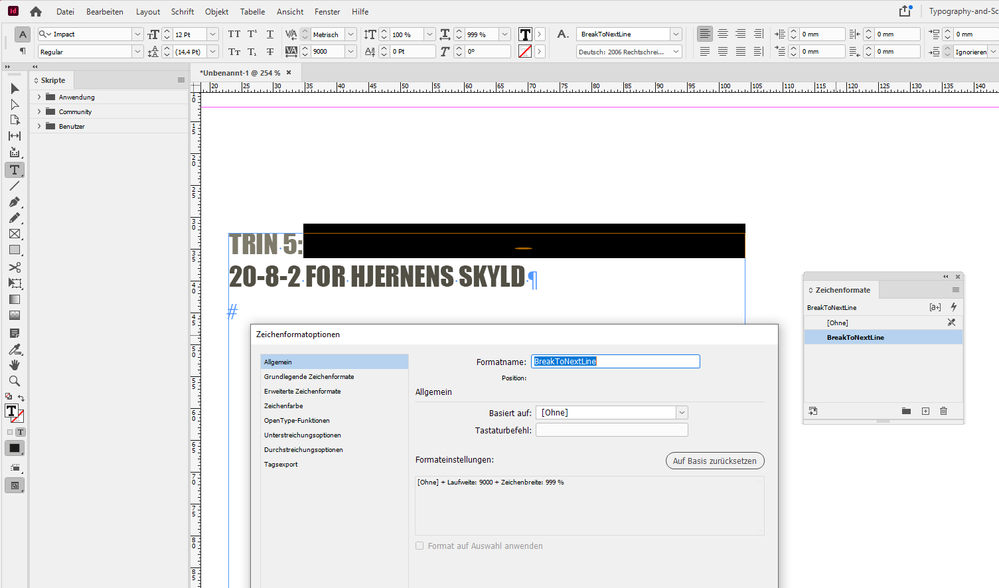Apply Superscript formatting
This screenshot has height=588, width=999.
pyautogui.click(x=252, y=34)
